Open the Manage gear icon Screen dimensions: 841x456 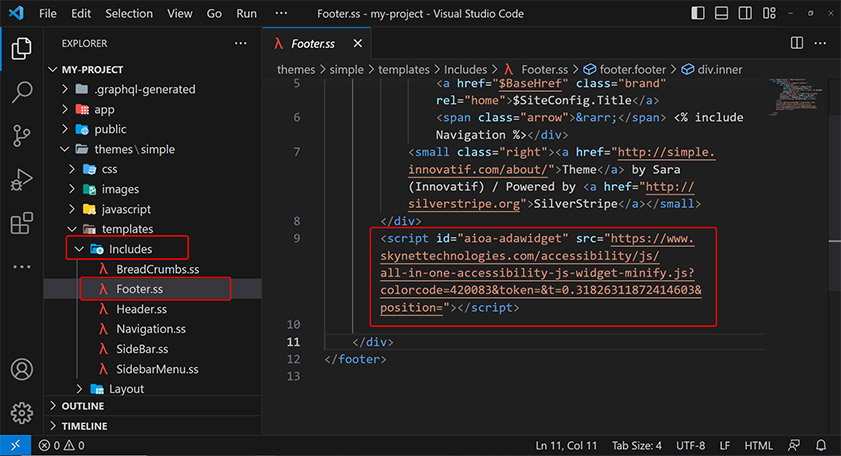click(x=21, y=413)
